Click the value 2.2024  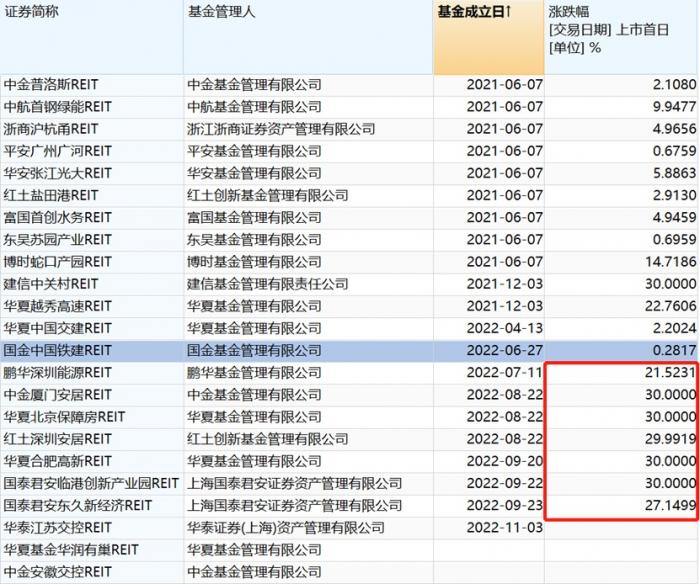pyautogui.click(x=675, y=329)
